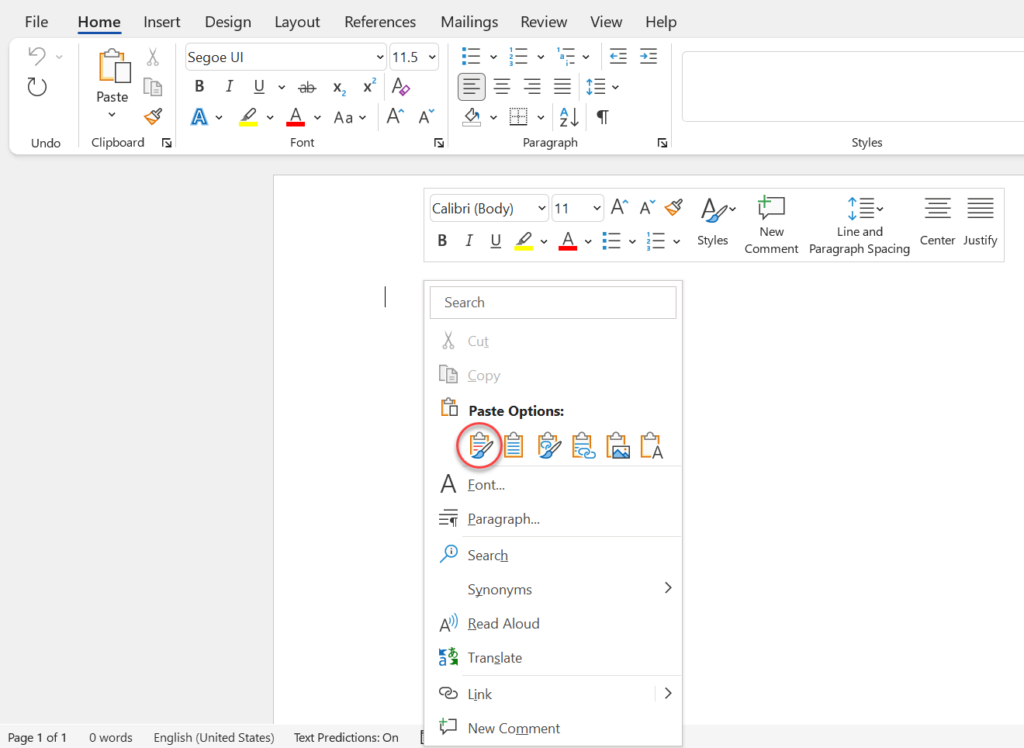This screenshot has height=748, width=1024.
Task: Increase font size in ribbon Font group
Action: coord(395,117)
